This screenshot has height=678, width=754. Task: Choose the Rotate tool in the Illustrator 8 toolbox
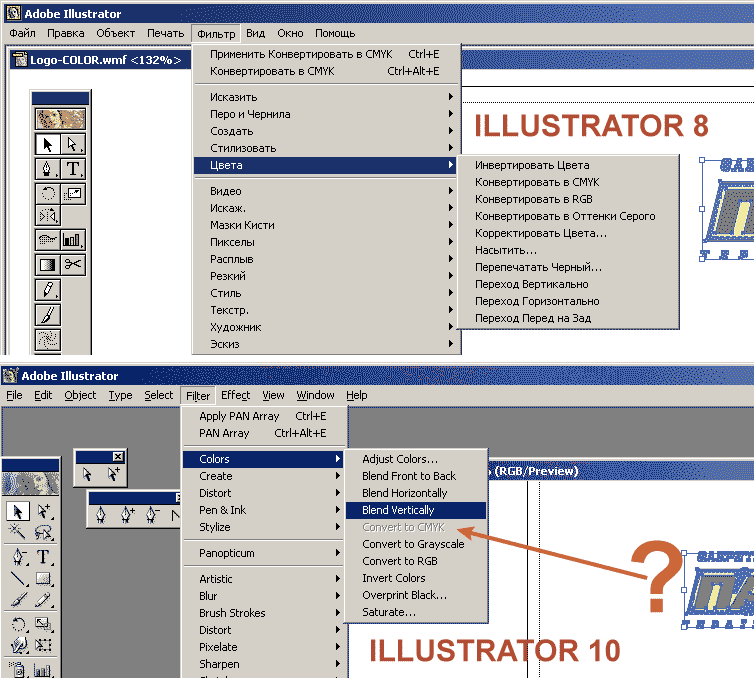point(48,194)
